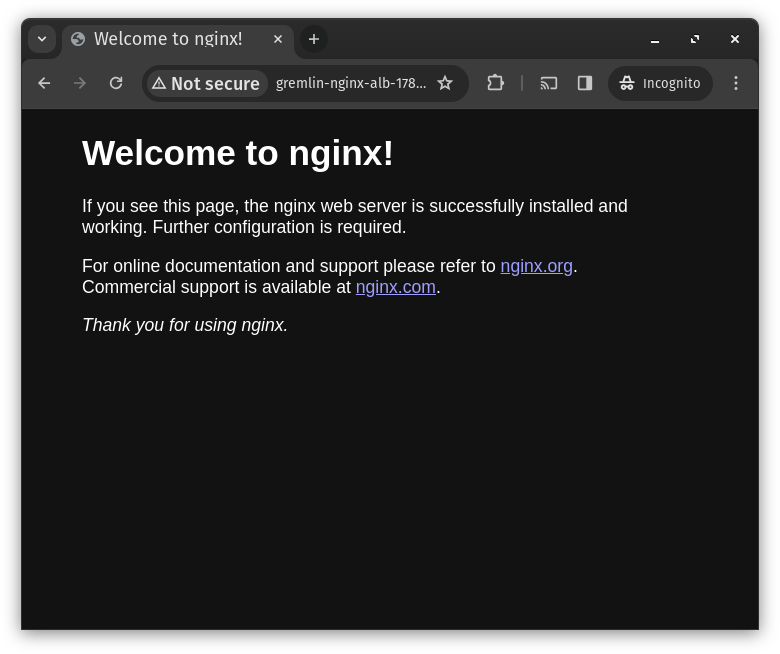This screenshot has height=654, width=780.
Task: Go forward to next page
Action: pyautogui.click(x=80, y=83)
